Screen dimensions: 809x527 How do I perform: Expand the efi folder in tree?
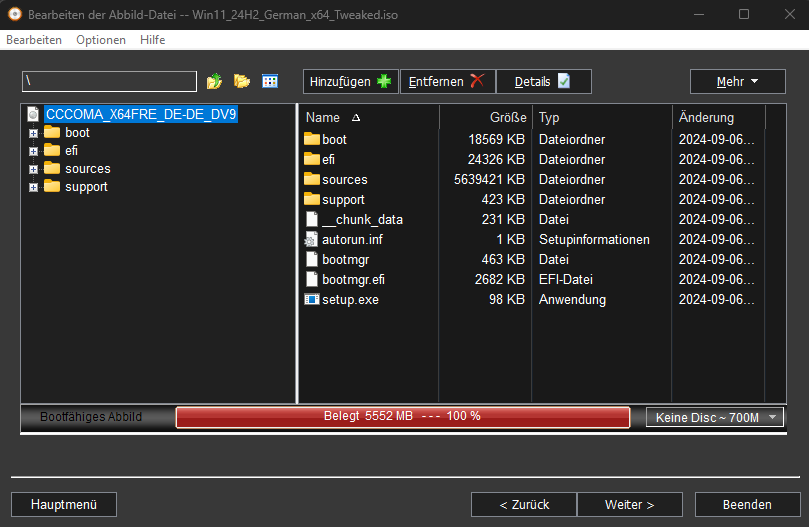[x=34, y=151]
